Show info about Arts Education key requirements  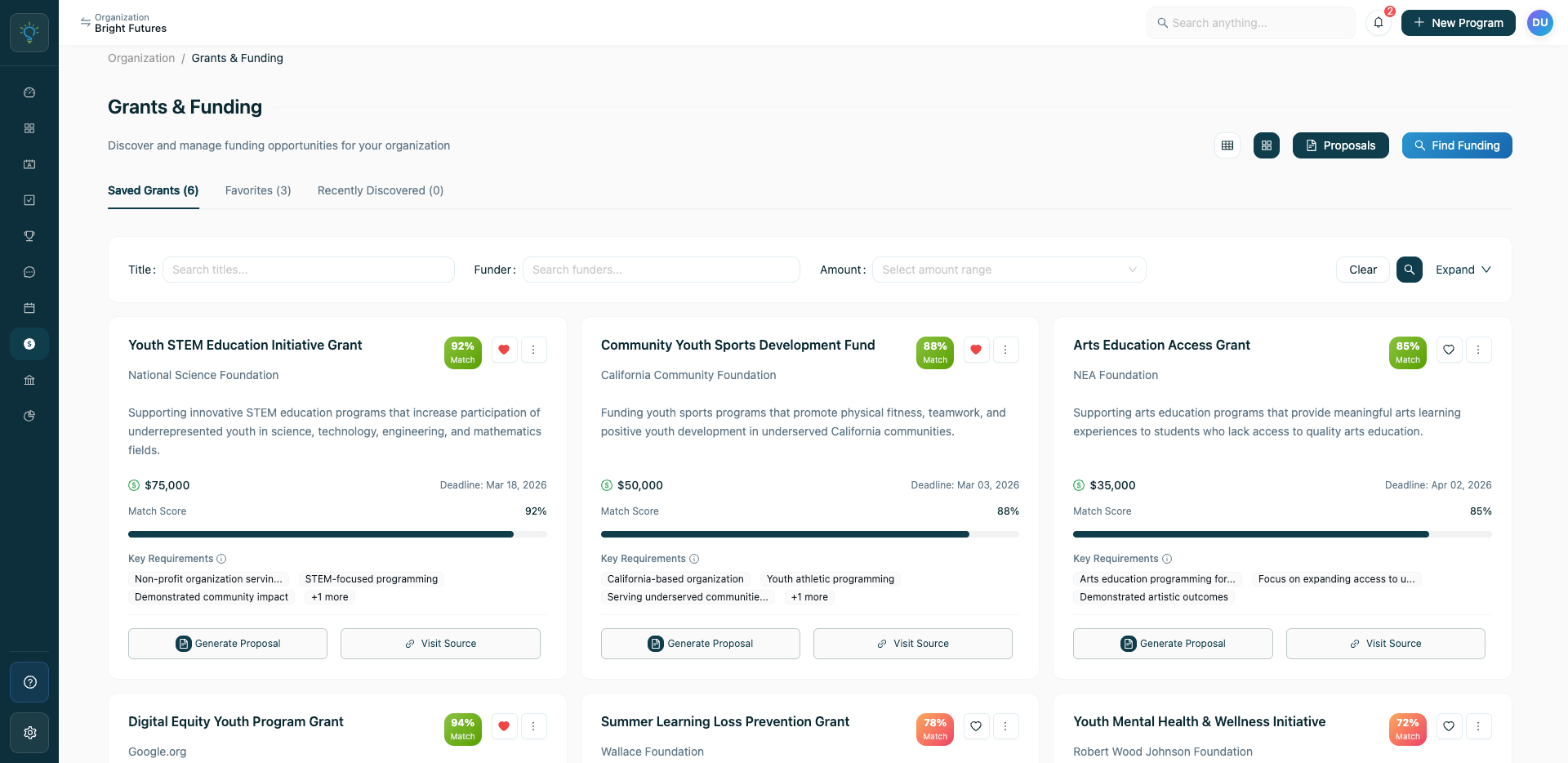coord(1167,559)
